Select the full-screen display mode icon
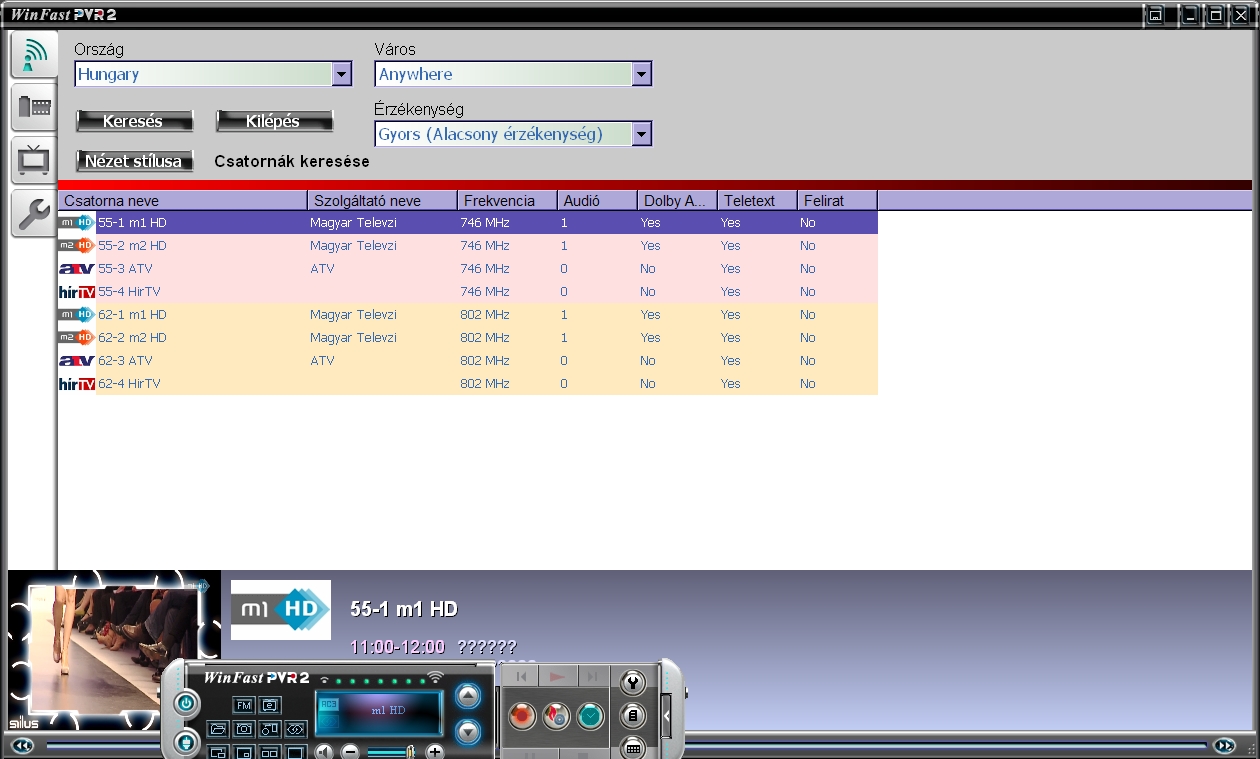1260x759 pixels. [x=295, y=752]
